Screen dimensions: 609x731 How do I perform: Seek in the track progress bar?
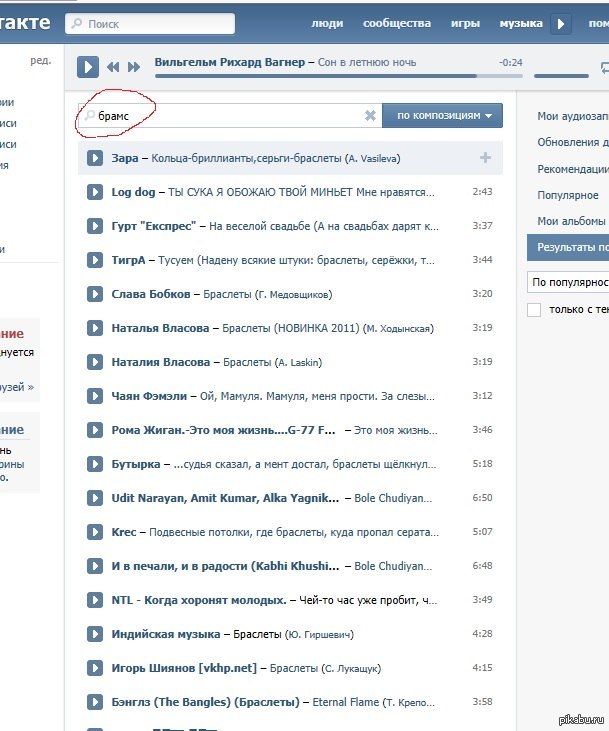pyautogui.click(x=339, y=76)
